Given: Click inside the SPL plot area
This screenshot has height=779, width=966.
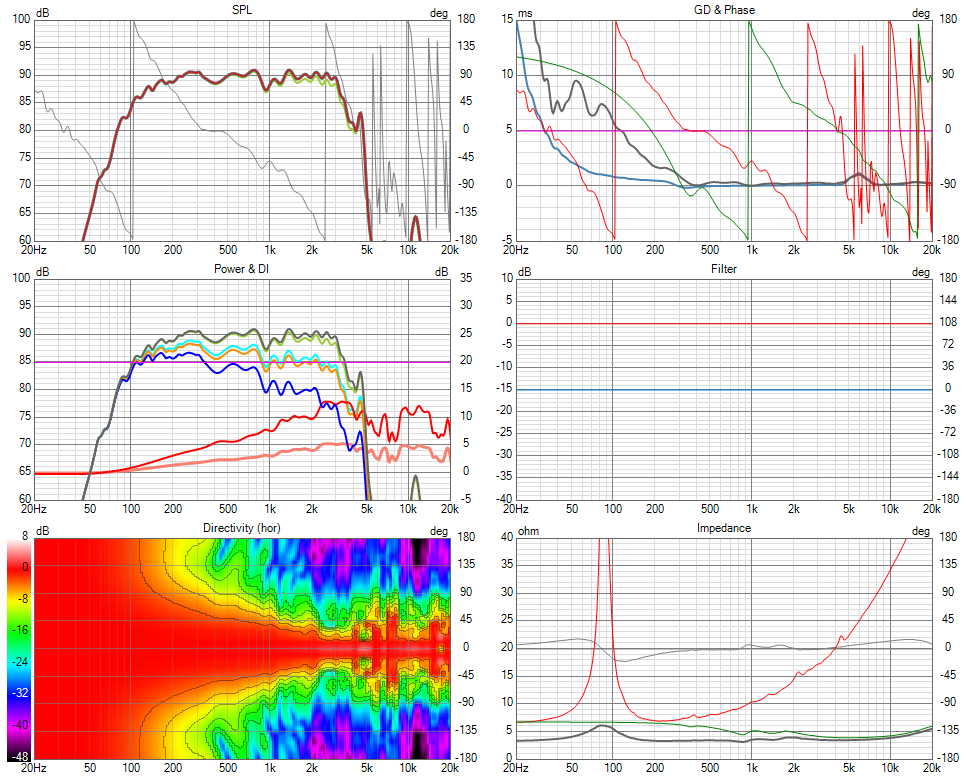Looking at the screenshot, I should [x=242, y=130].
